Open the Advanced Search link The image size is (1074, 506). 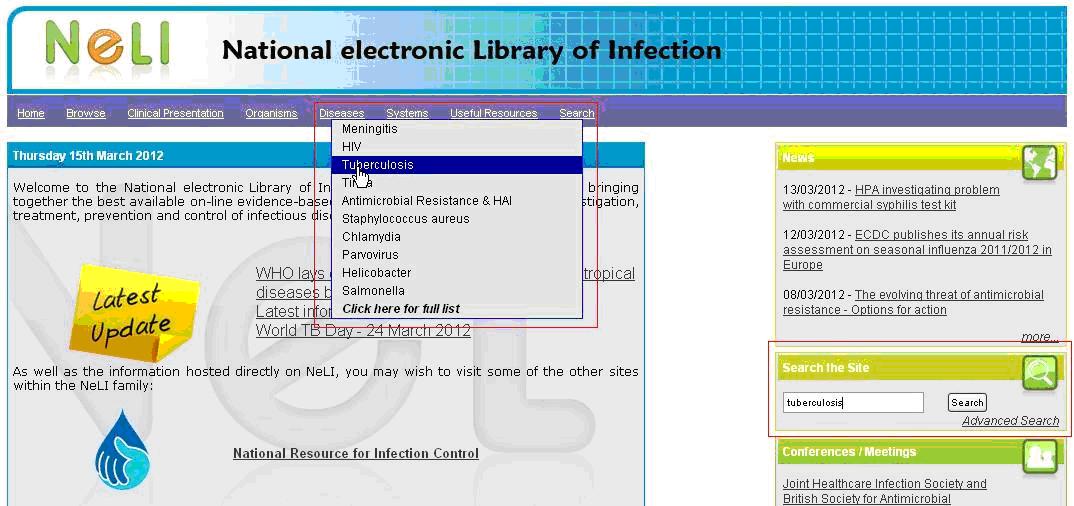1010,421
